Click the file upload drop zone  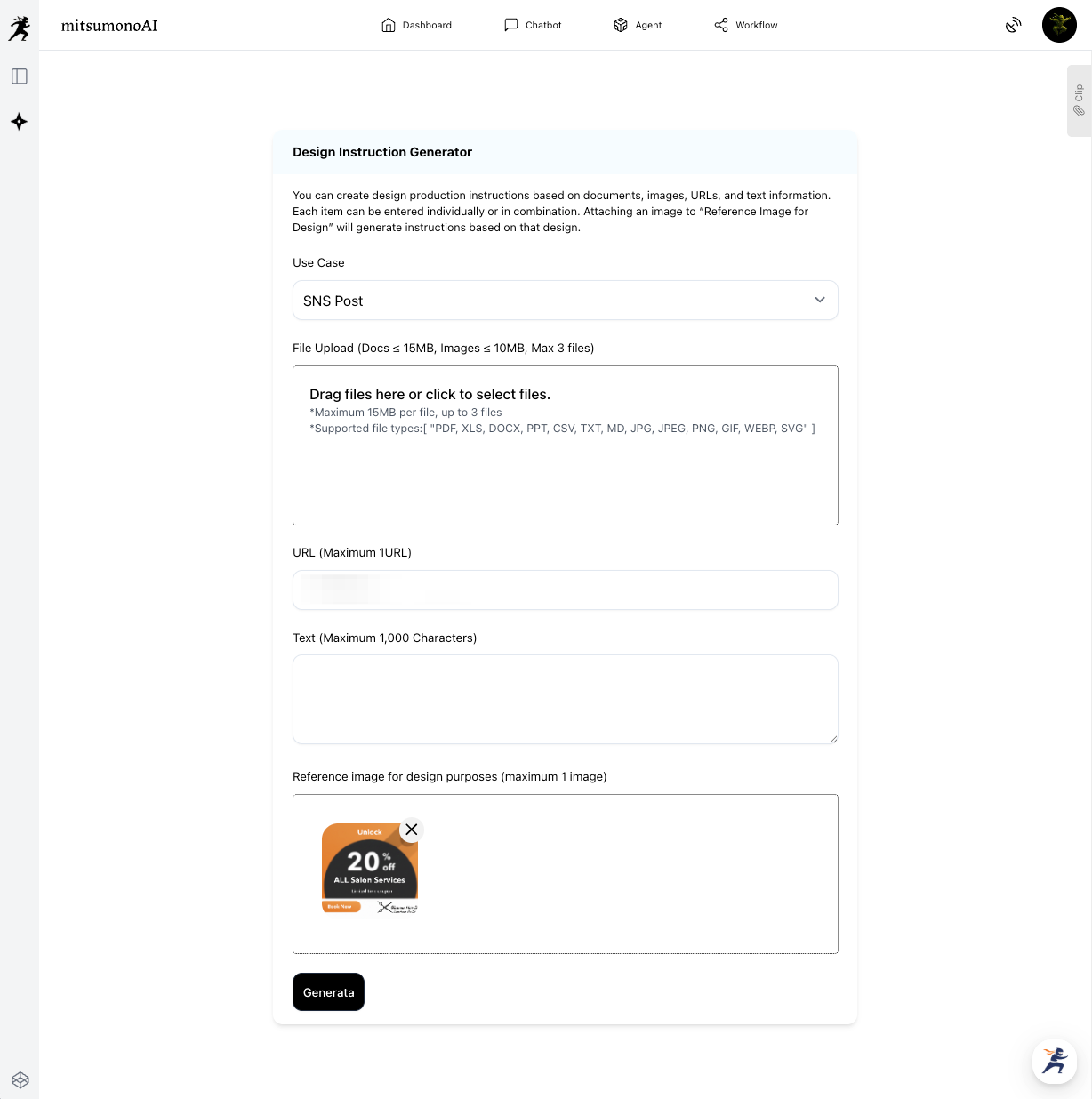point(565,445)
